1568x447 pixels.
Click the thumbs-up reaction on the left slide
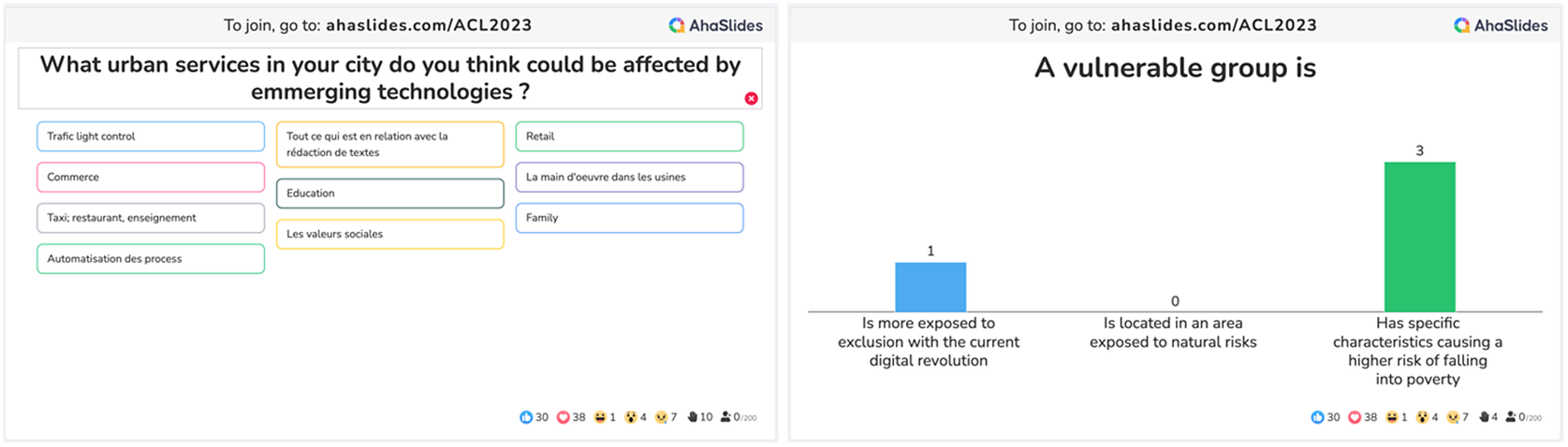point(526,417)
